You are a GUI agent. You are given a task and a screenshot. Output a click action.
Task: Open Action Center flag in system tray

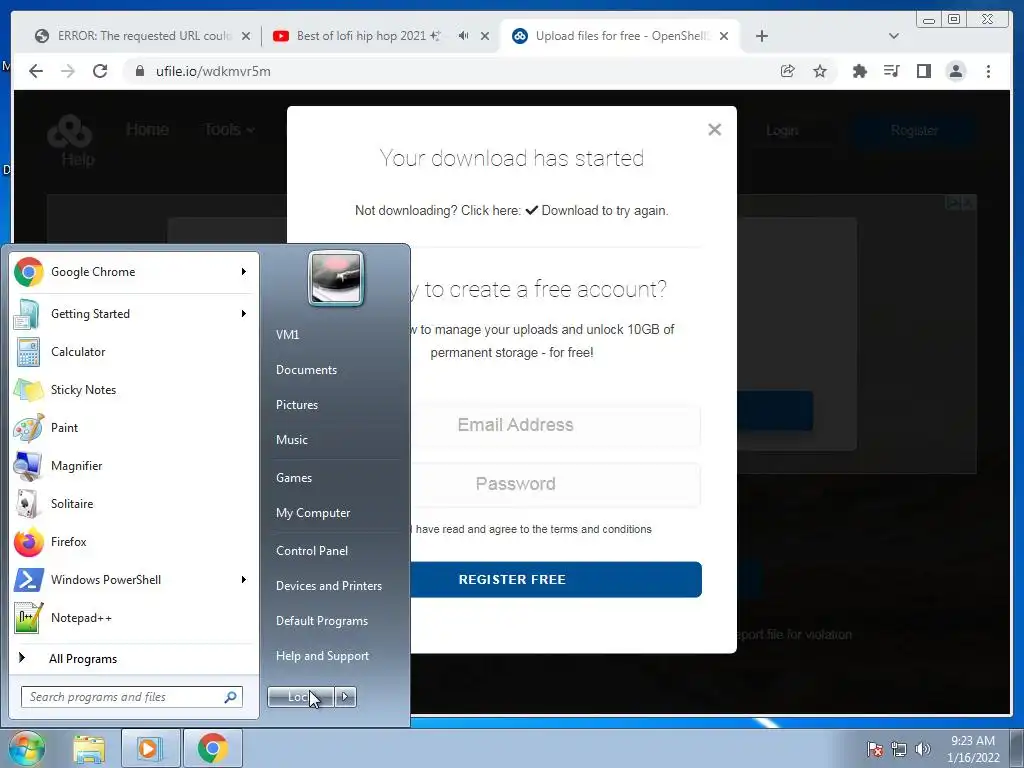pyautogui.click(x=875, y=749)
